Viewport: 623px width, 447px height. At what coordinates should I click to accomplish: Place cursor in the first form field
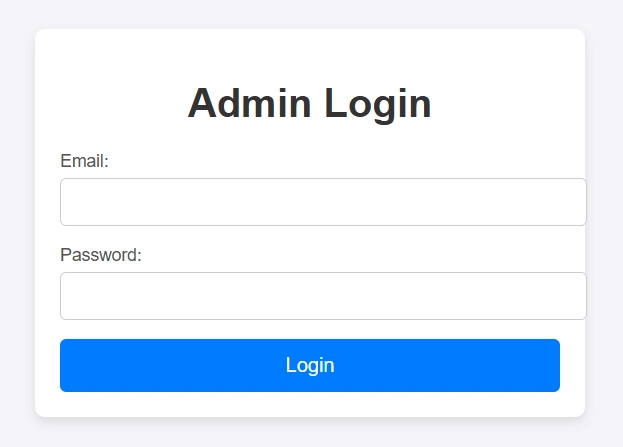[x=323, y=202]
